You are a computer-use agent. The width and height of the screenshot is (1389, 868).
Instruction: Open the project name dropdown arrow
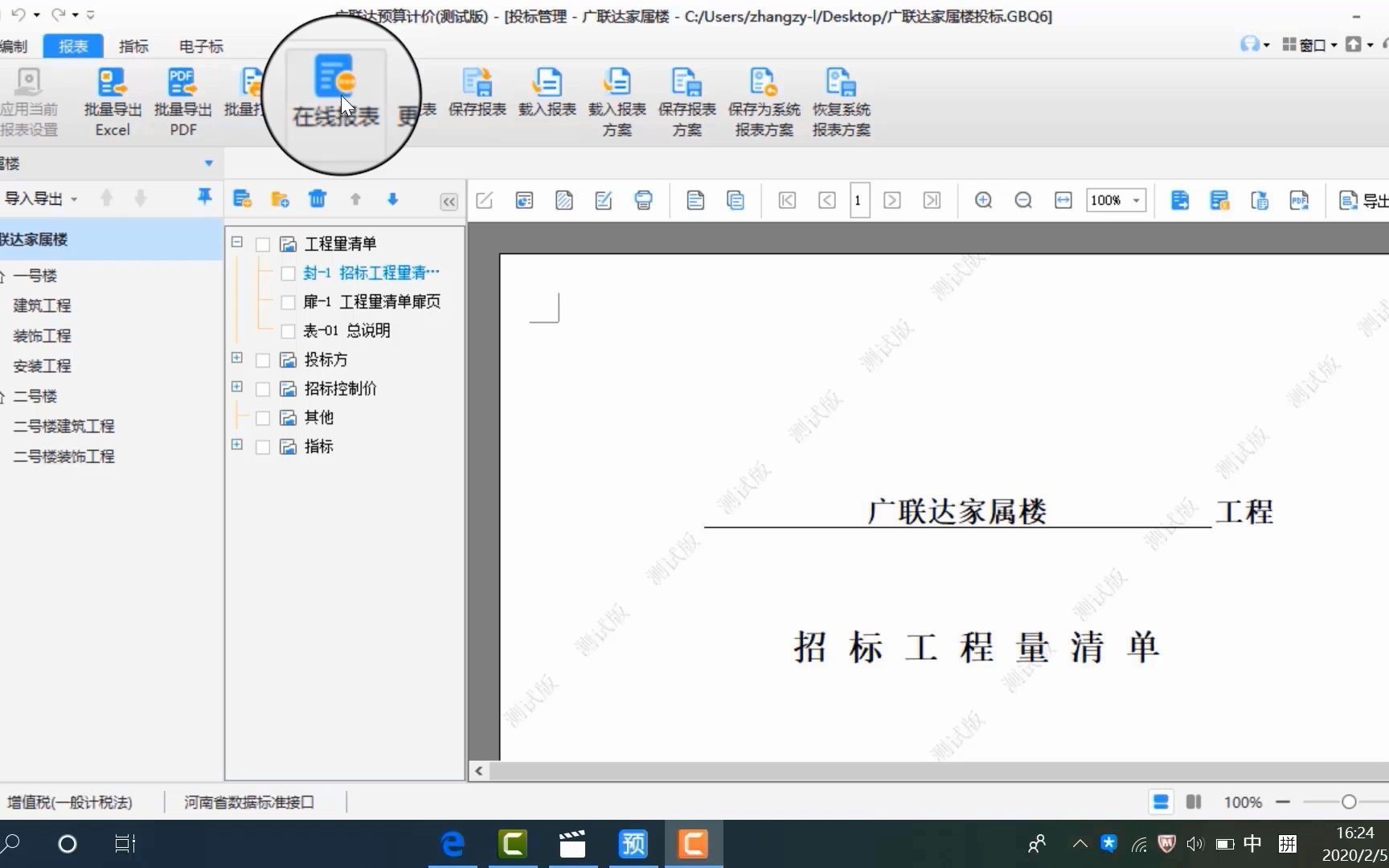tap(208, 163)
